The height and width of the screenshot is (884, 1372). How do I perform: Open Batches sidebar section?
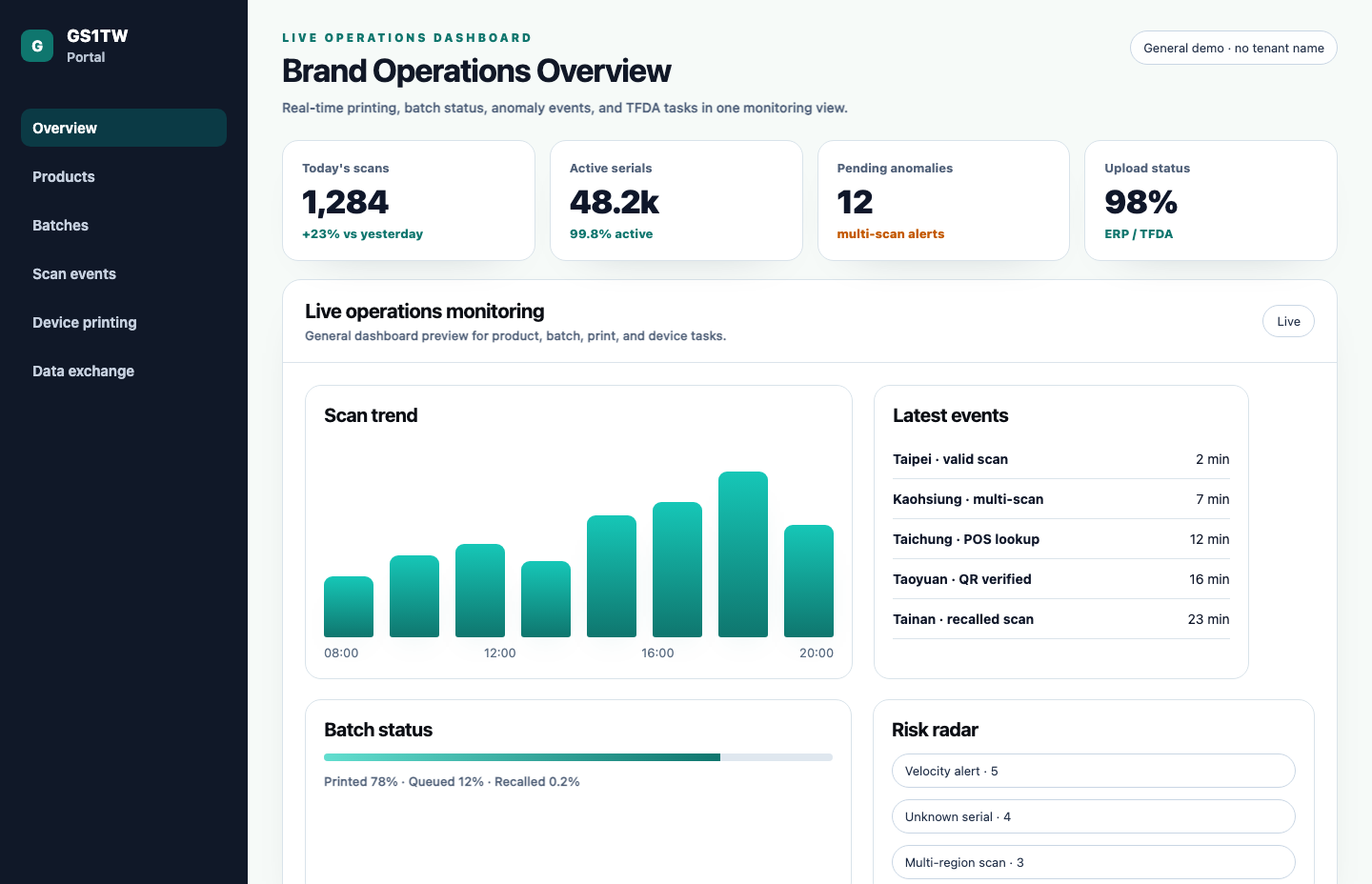pos(124,225)
